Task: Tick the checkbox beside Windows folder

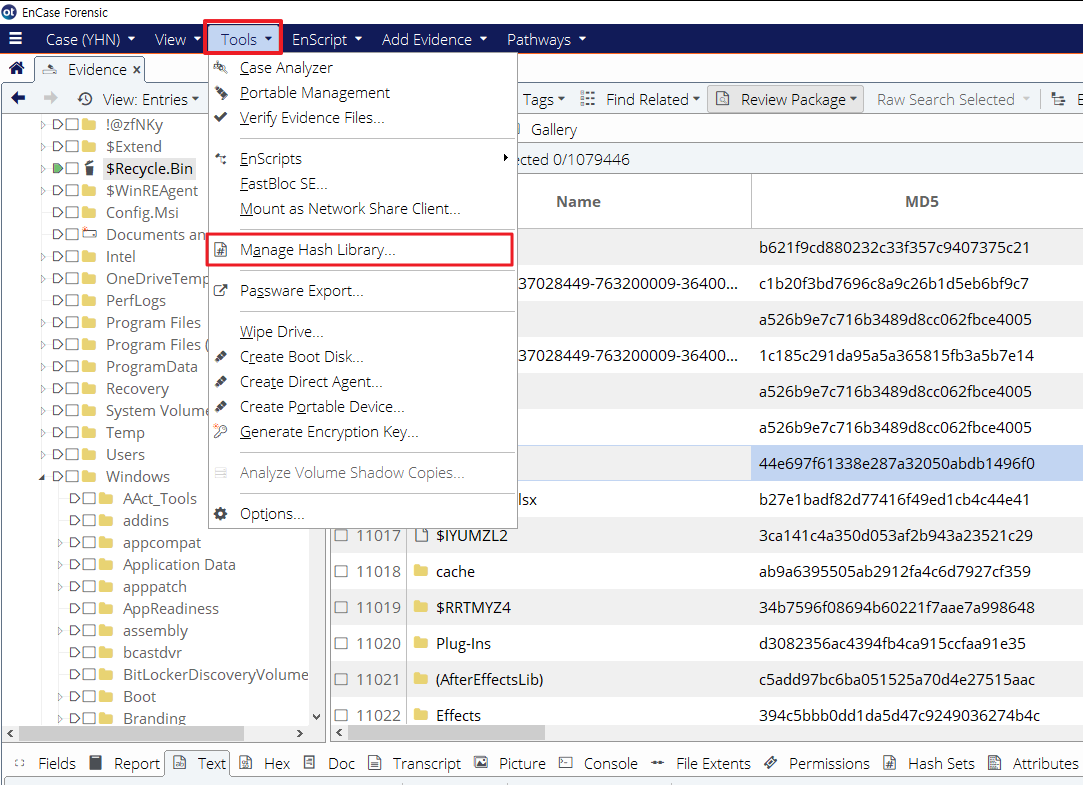Action: coord(72,476)
